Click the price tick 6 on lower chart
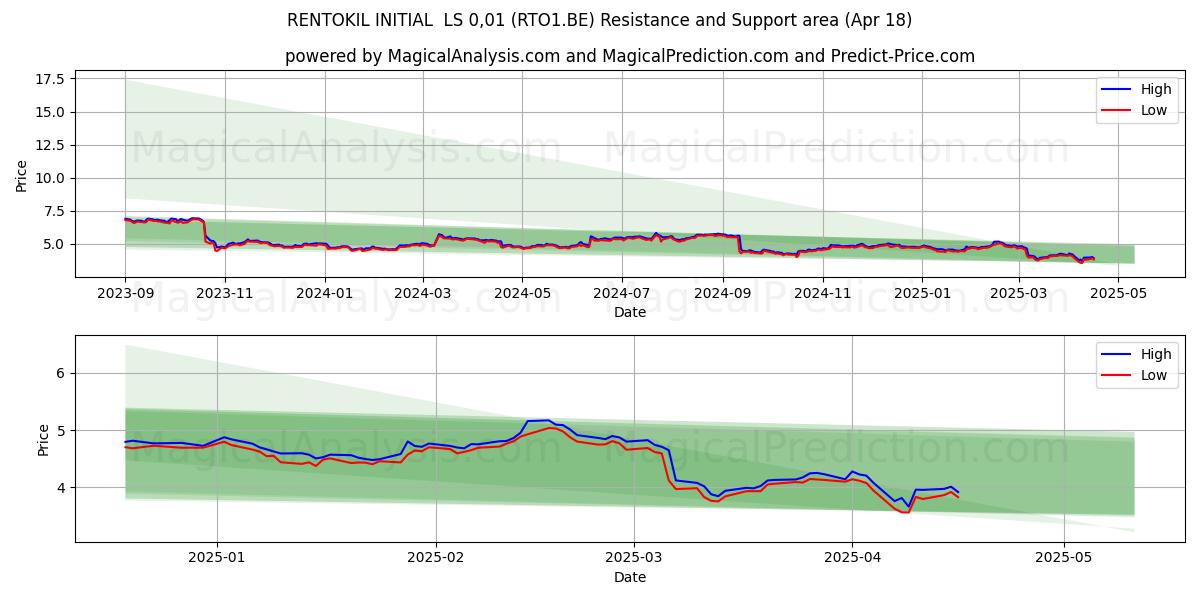Image resolution: width=1200 pixels, height=600 pixels. pyautogui.click(x=61, y=373)
